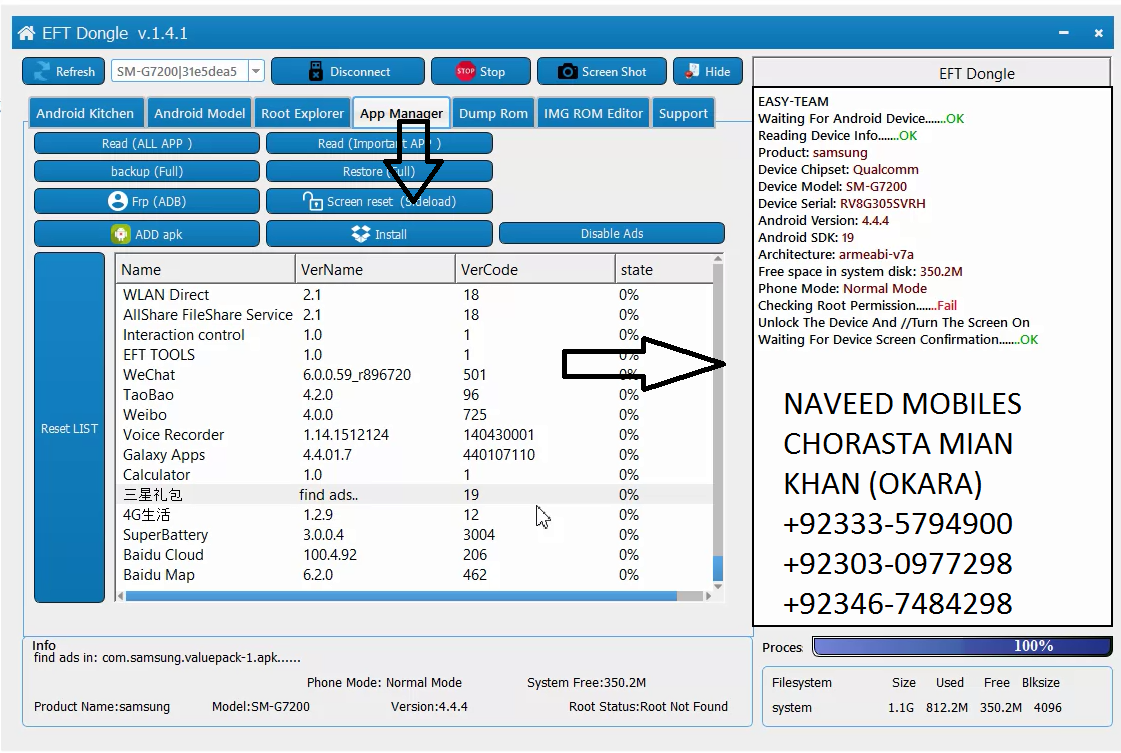Select the 三星礼包 row

414,495
